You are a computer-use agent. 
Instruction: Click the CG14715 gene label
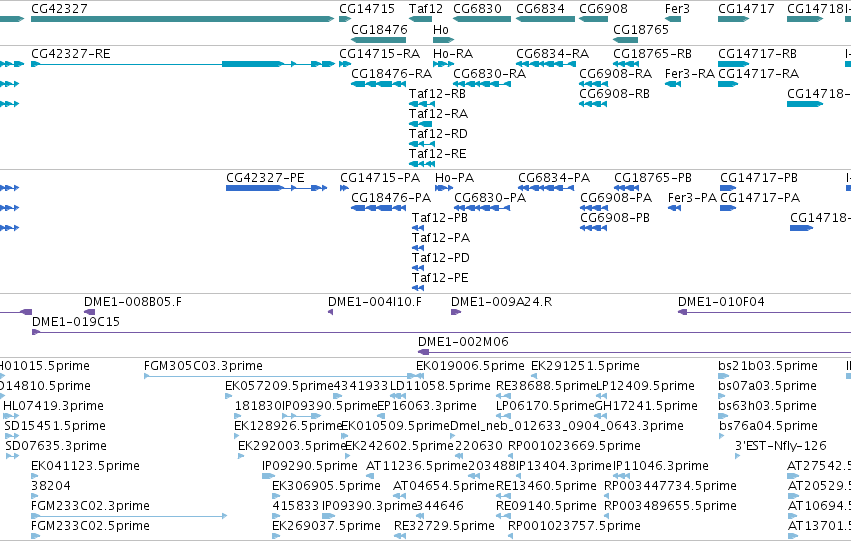(x=367, y=9)
